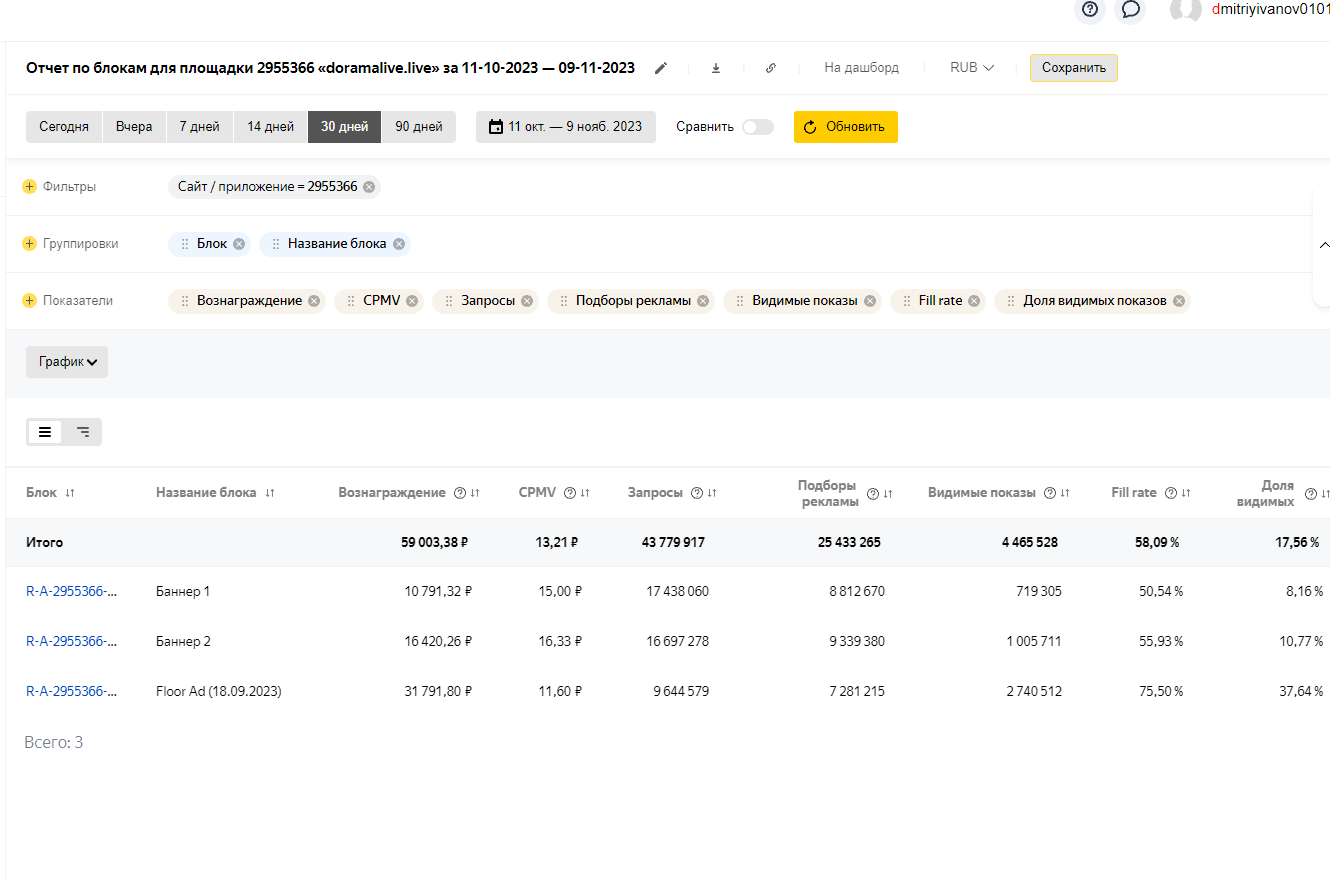Image resolution: width=1330 pixels, height=880 pixels.
Task: Remove the CPMV metric chip
Action: coord(412,301)
